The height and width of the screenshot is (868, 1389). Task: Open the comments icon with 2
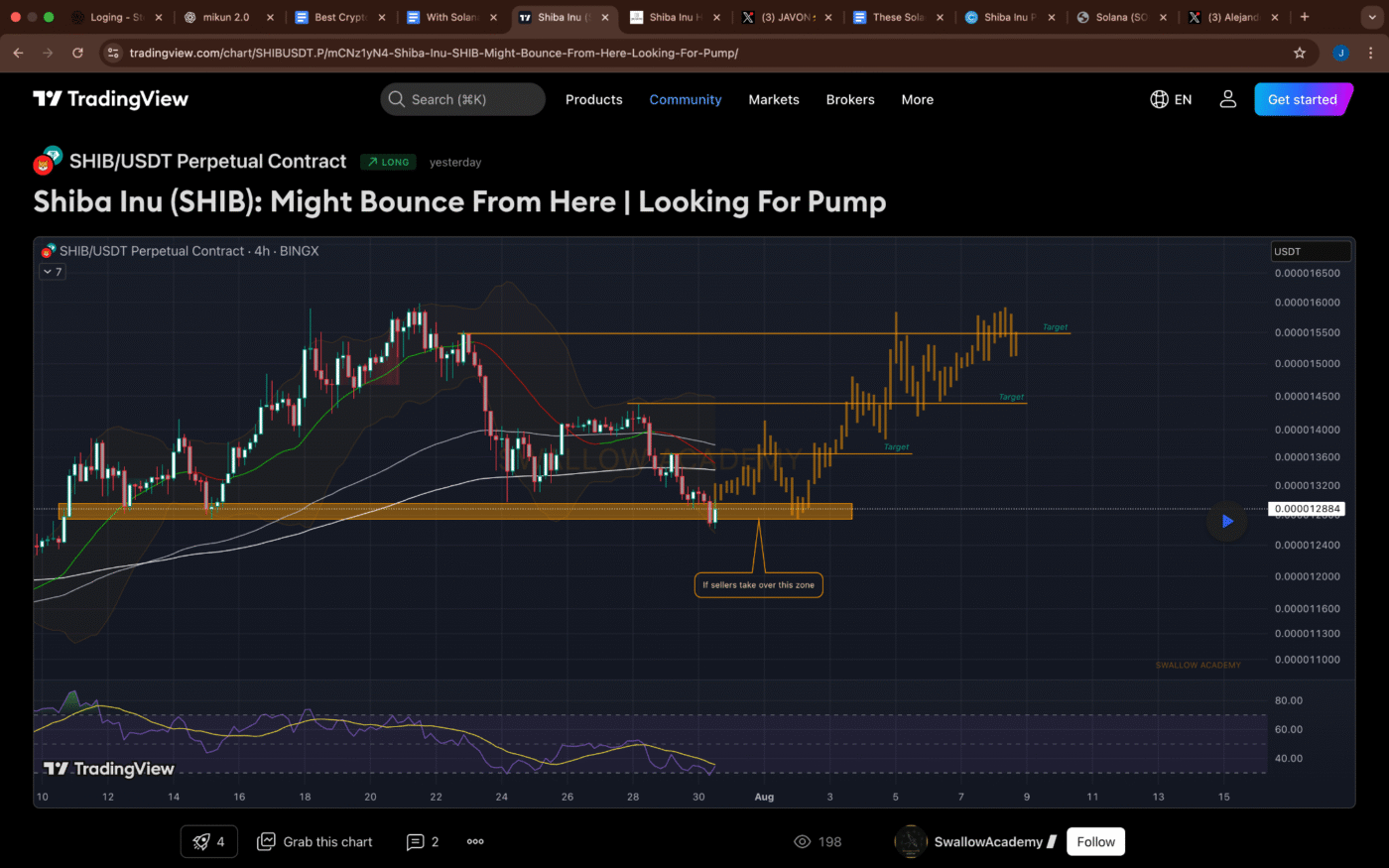[423, 841]
